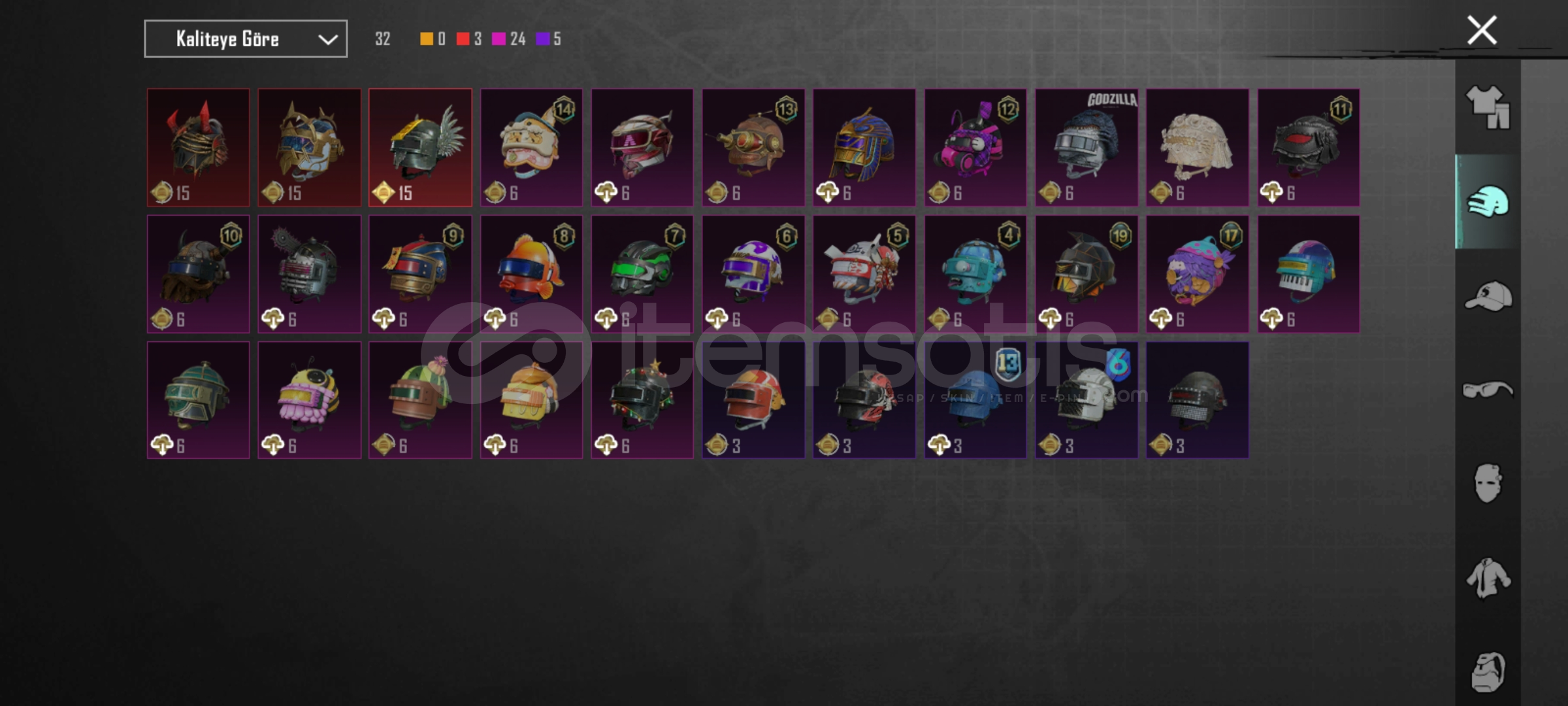Select the Godzilla helmet skin

coord(1086,148)
